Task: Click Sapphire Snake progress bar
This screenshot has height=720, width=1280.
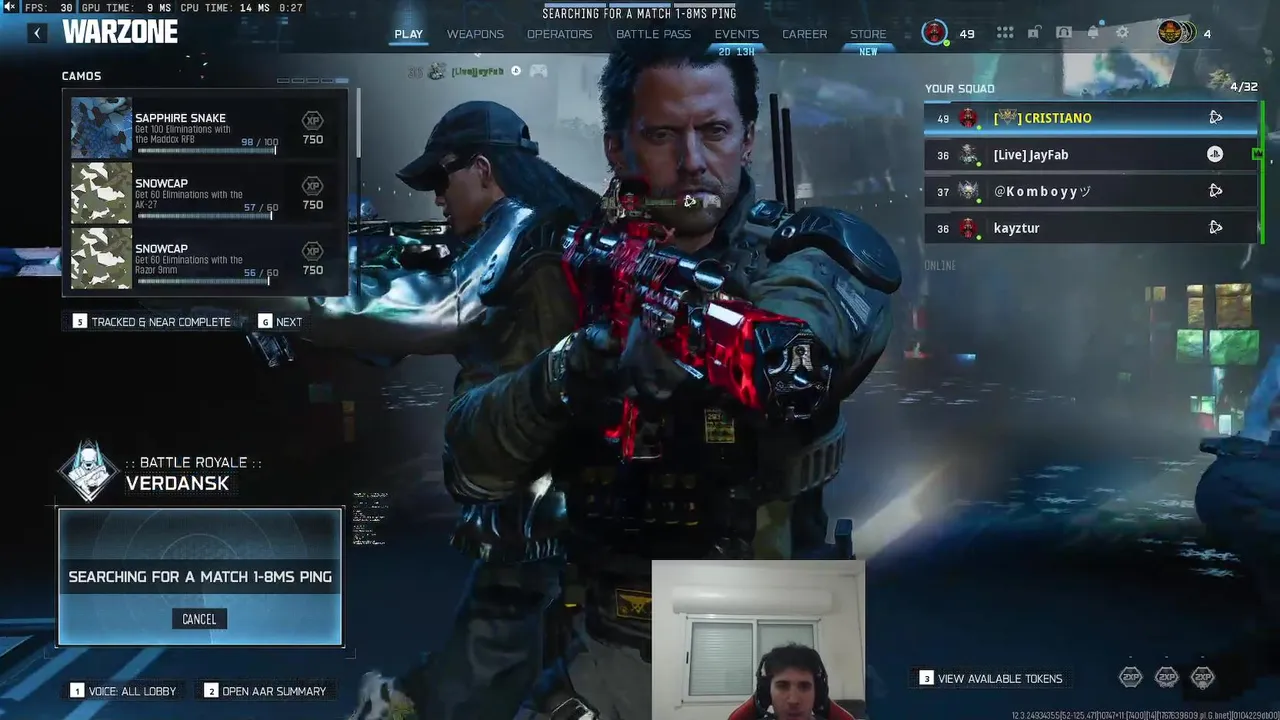Action: tap(206, 150)
